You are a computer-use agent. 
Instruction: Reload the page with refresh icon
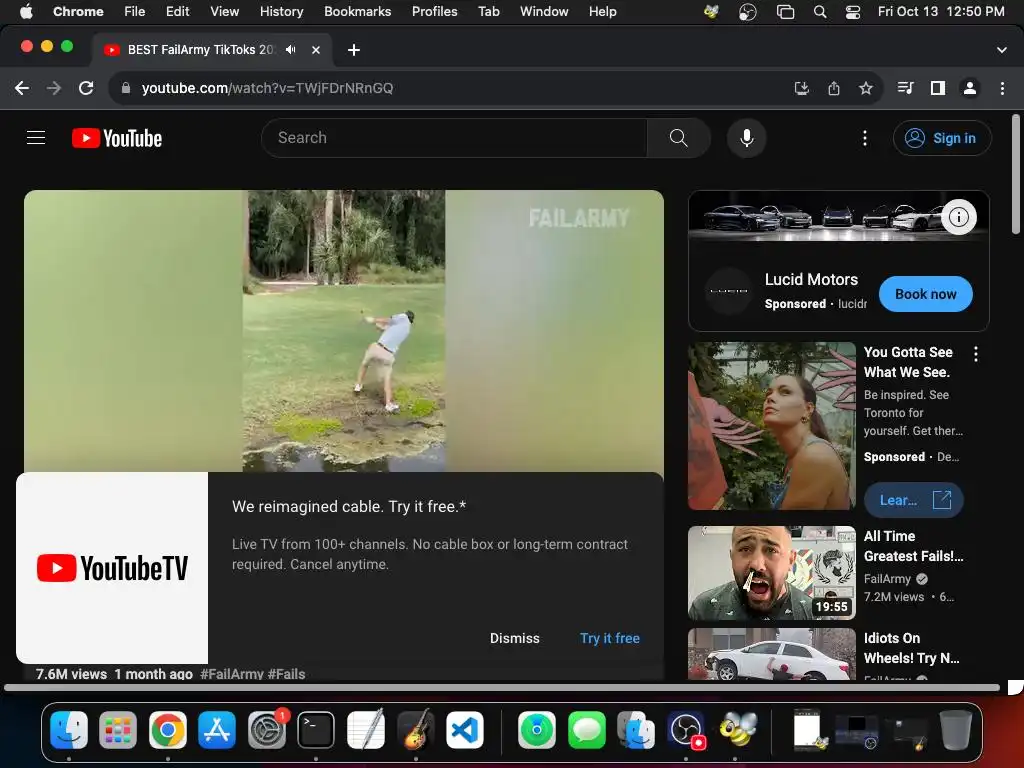[x=86, y=88]
